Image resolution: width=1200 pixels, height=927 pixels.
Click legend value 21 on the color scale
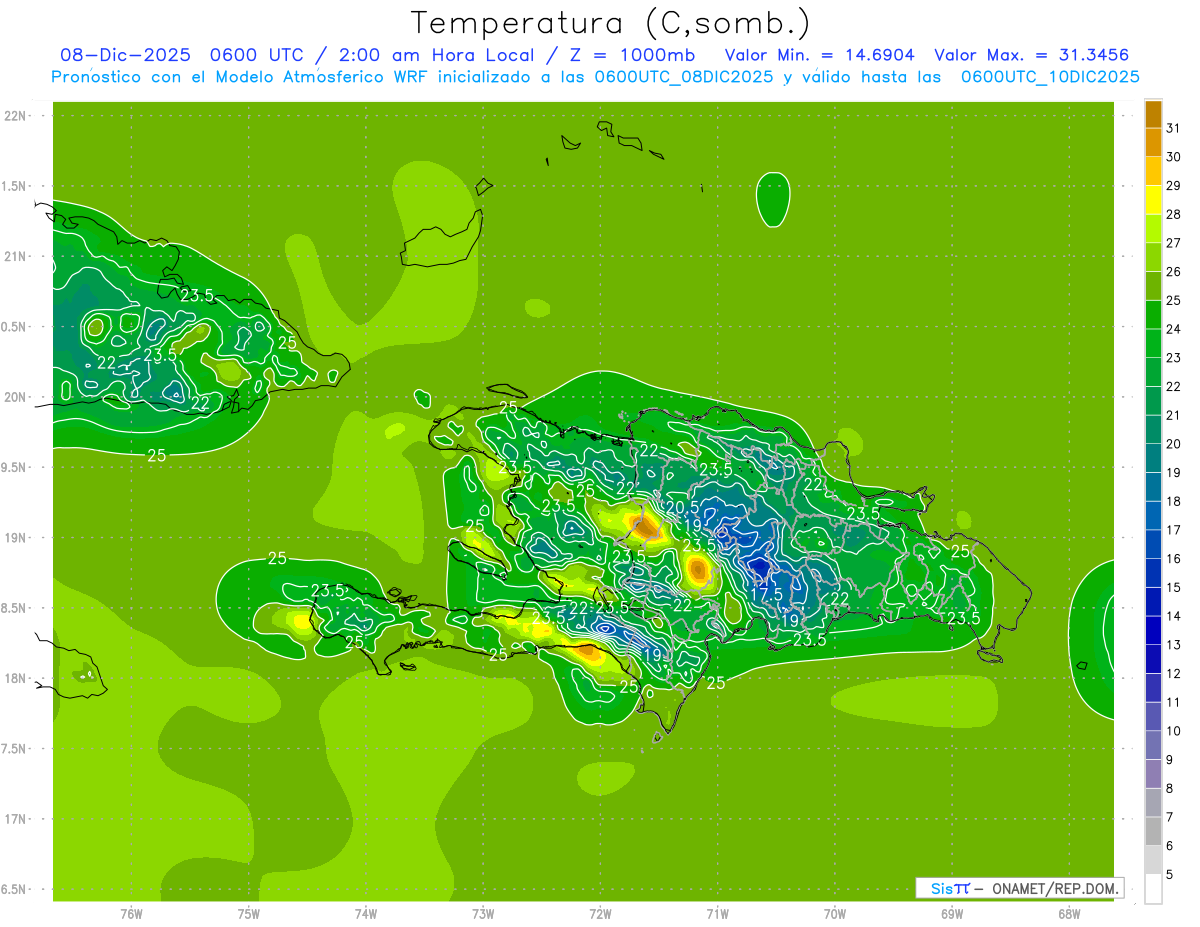1174,415
